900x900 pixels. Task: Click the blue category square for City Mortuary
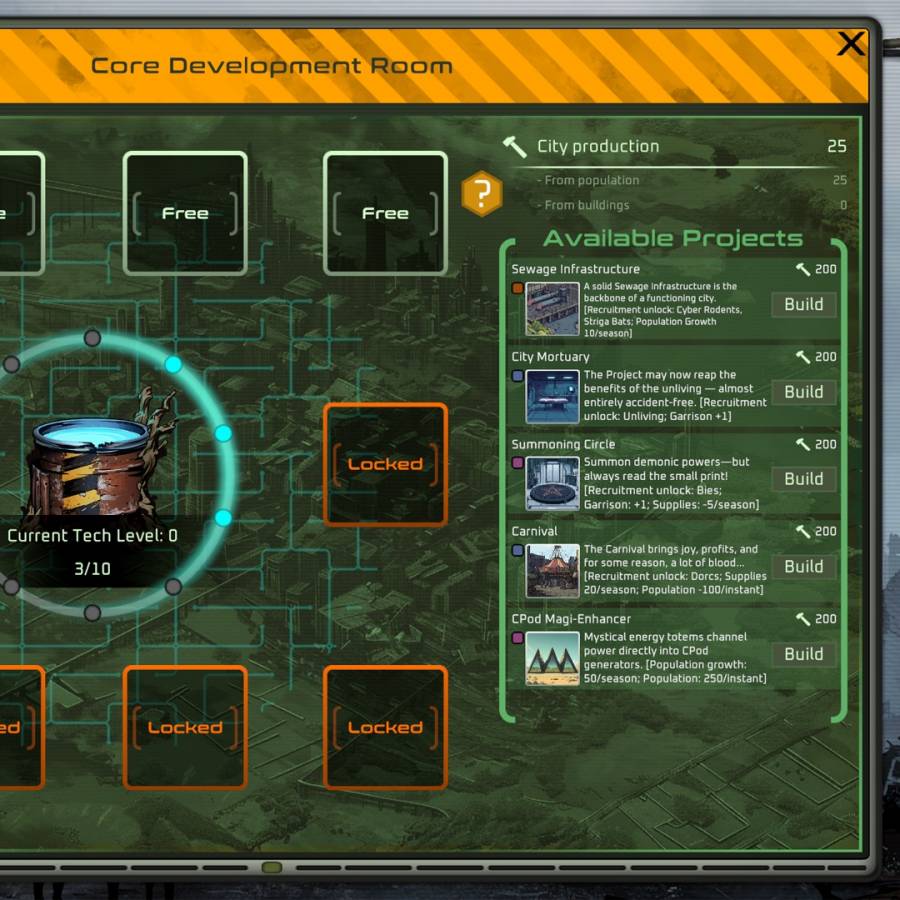point(517,376)
